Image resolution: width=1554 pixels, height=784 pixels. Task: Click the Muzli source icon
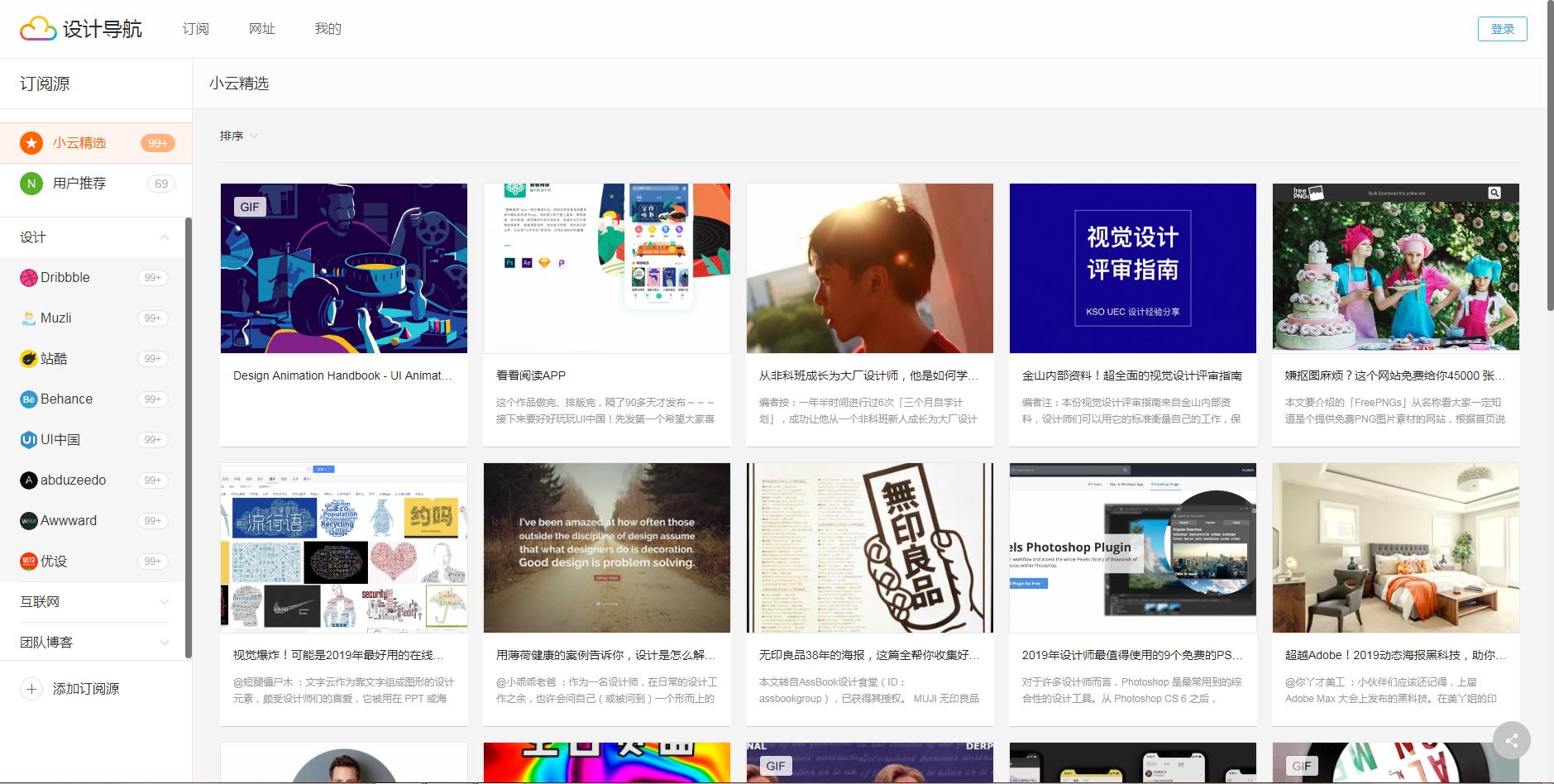[x=29, y=318]
